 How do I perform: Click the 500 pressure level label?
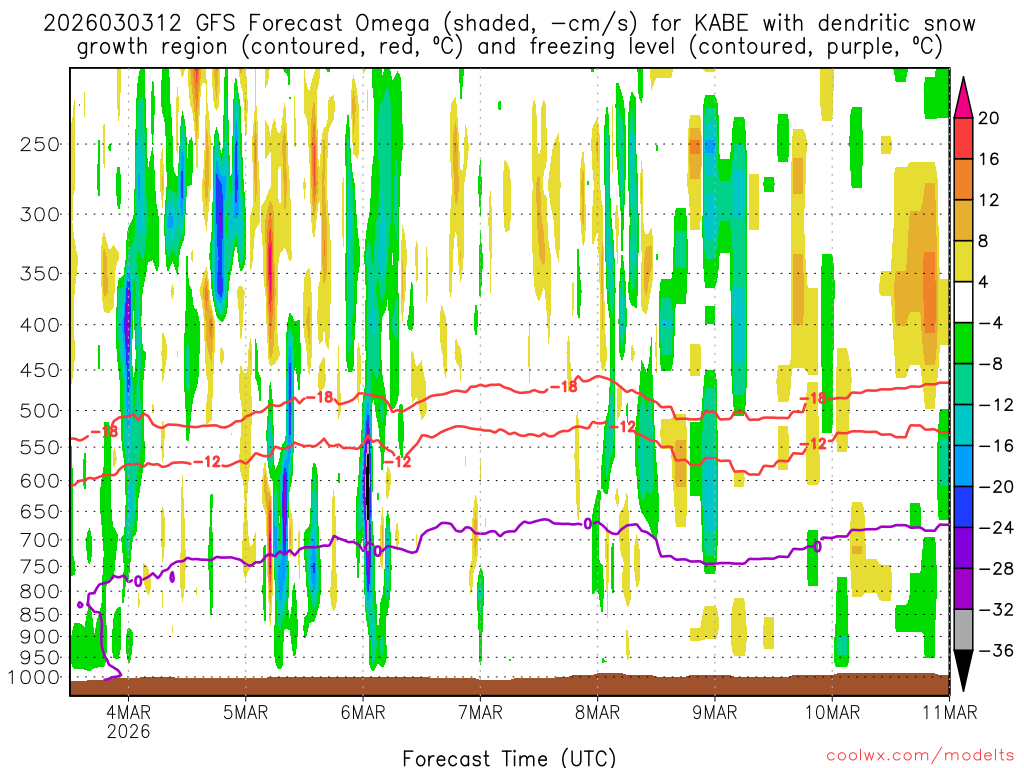coord(40,411)
